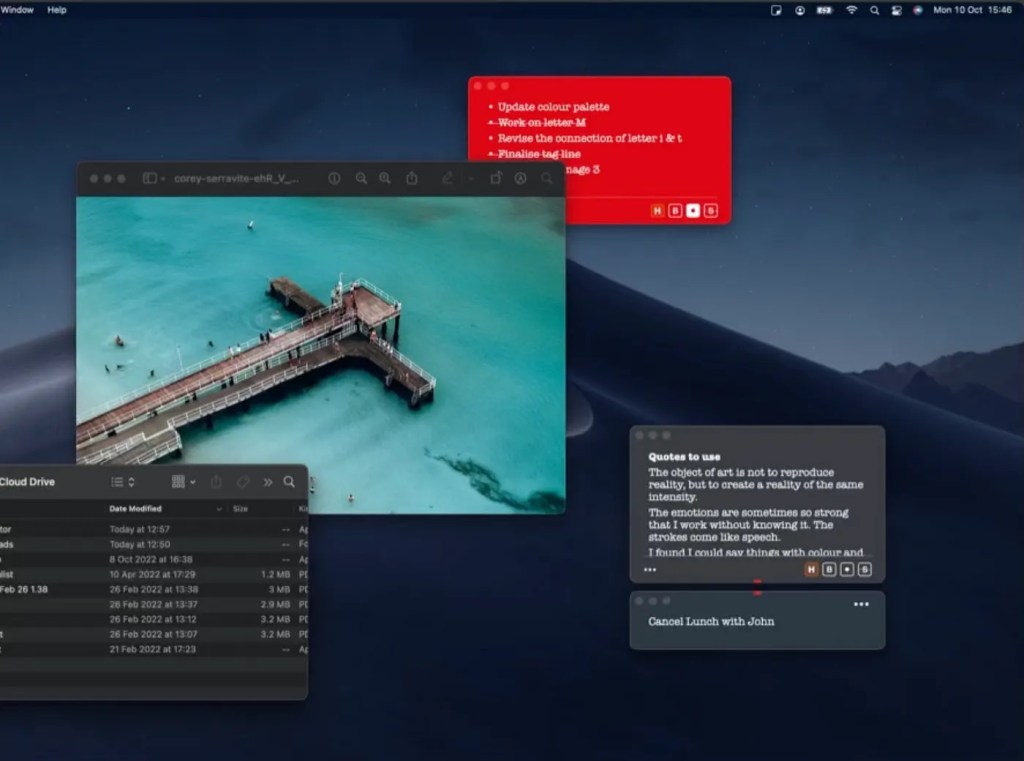Click the 'Cancel Lunch with John' note text

point(711,621)
